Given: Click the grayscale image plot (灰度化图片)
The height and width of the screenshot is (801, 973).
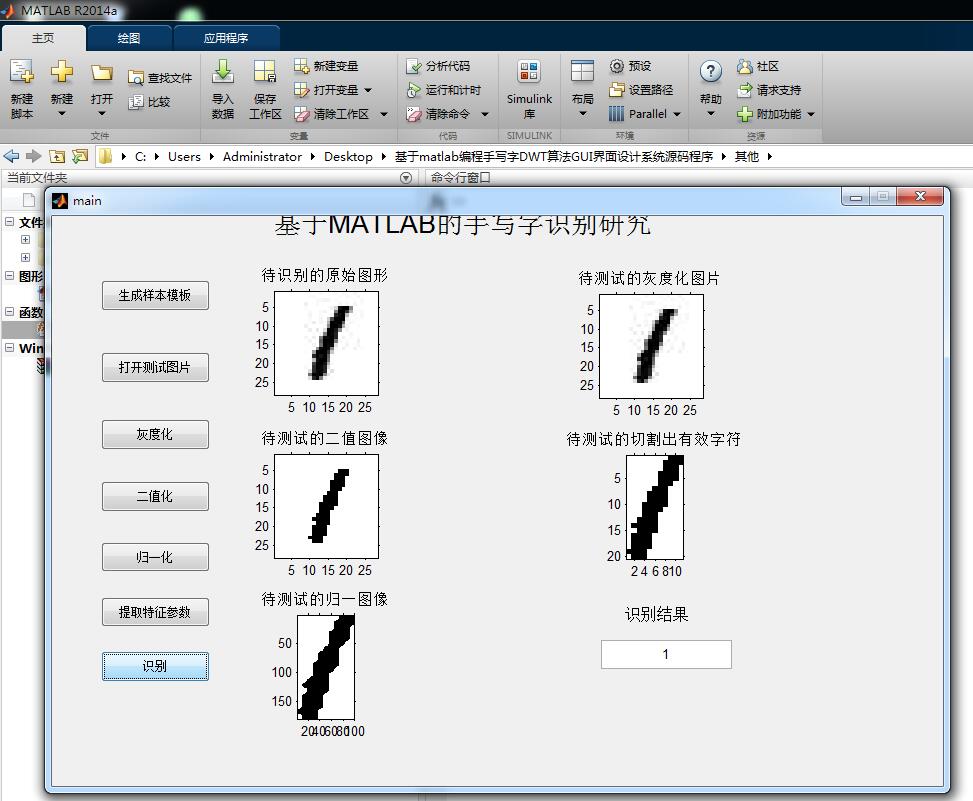Looking at the screenshot, I should pos(652,346).
